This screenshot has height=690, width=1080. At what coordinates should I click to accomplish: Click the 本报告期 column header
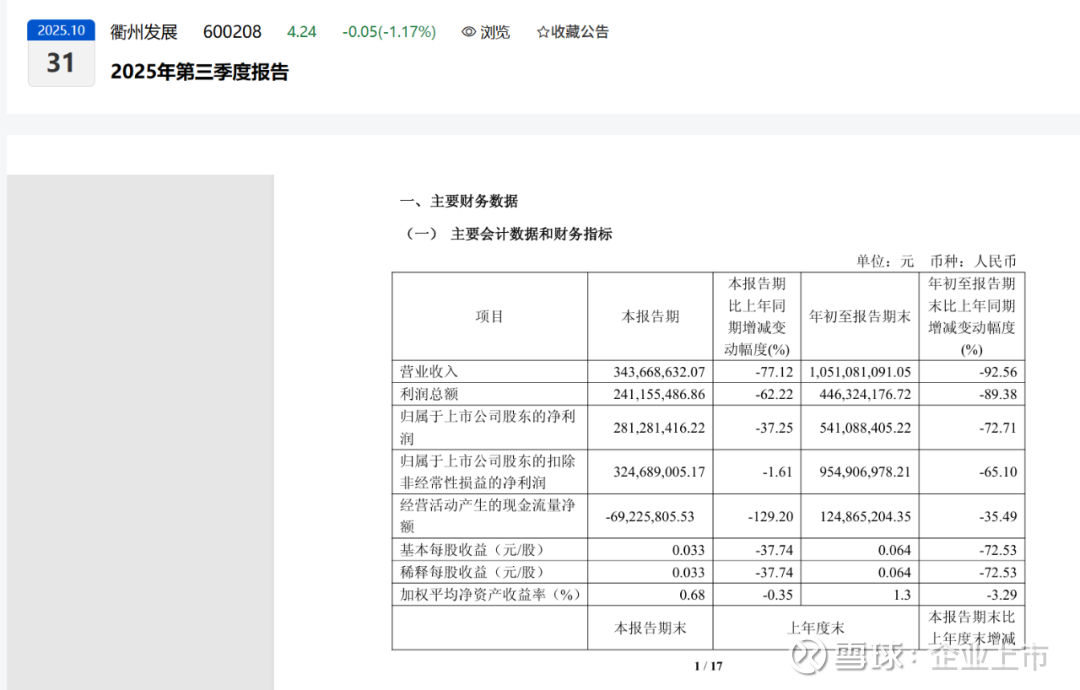(650, 316)
